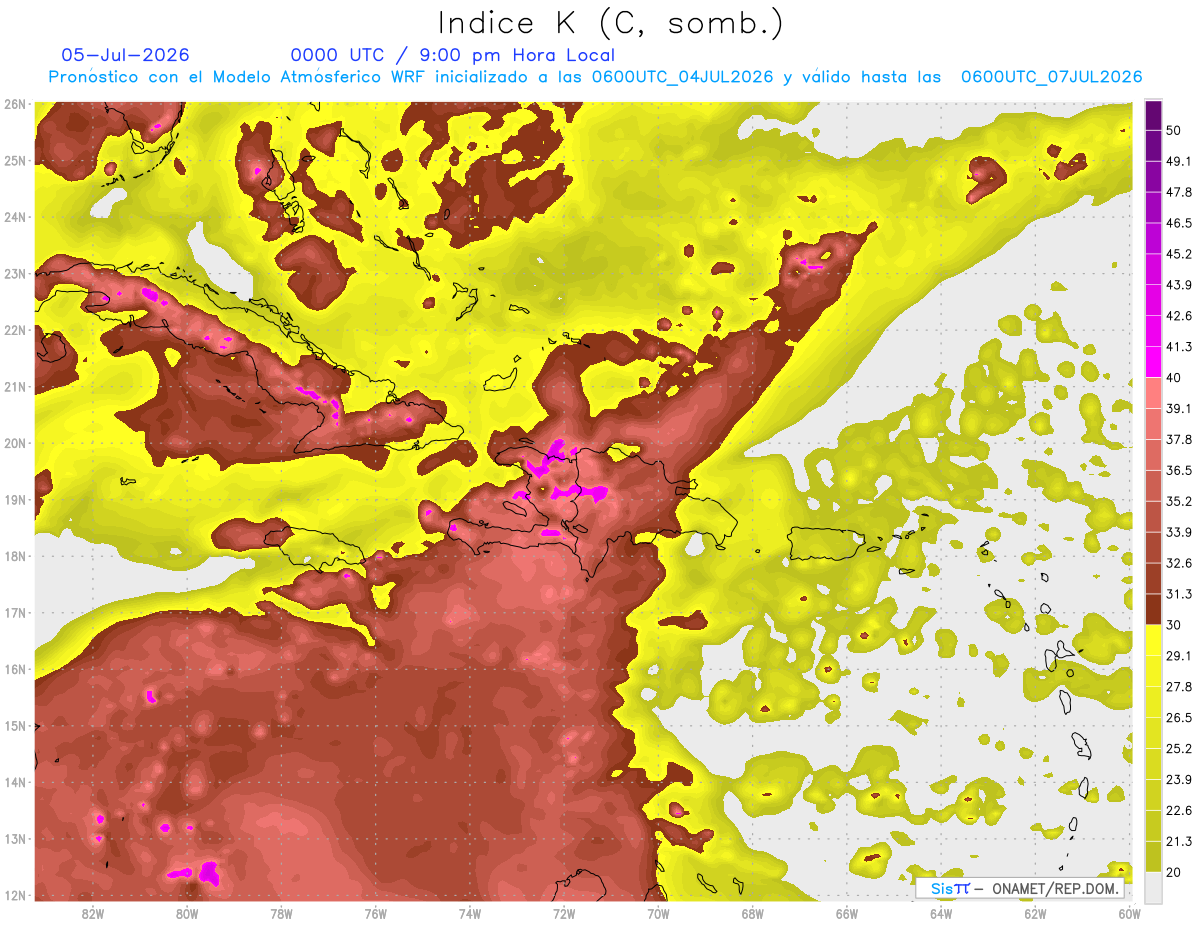Screen dimensions: 1200x927
Task: Click the '12N' latitude axis label
Action: click(x=14, y=895)
